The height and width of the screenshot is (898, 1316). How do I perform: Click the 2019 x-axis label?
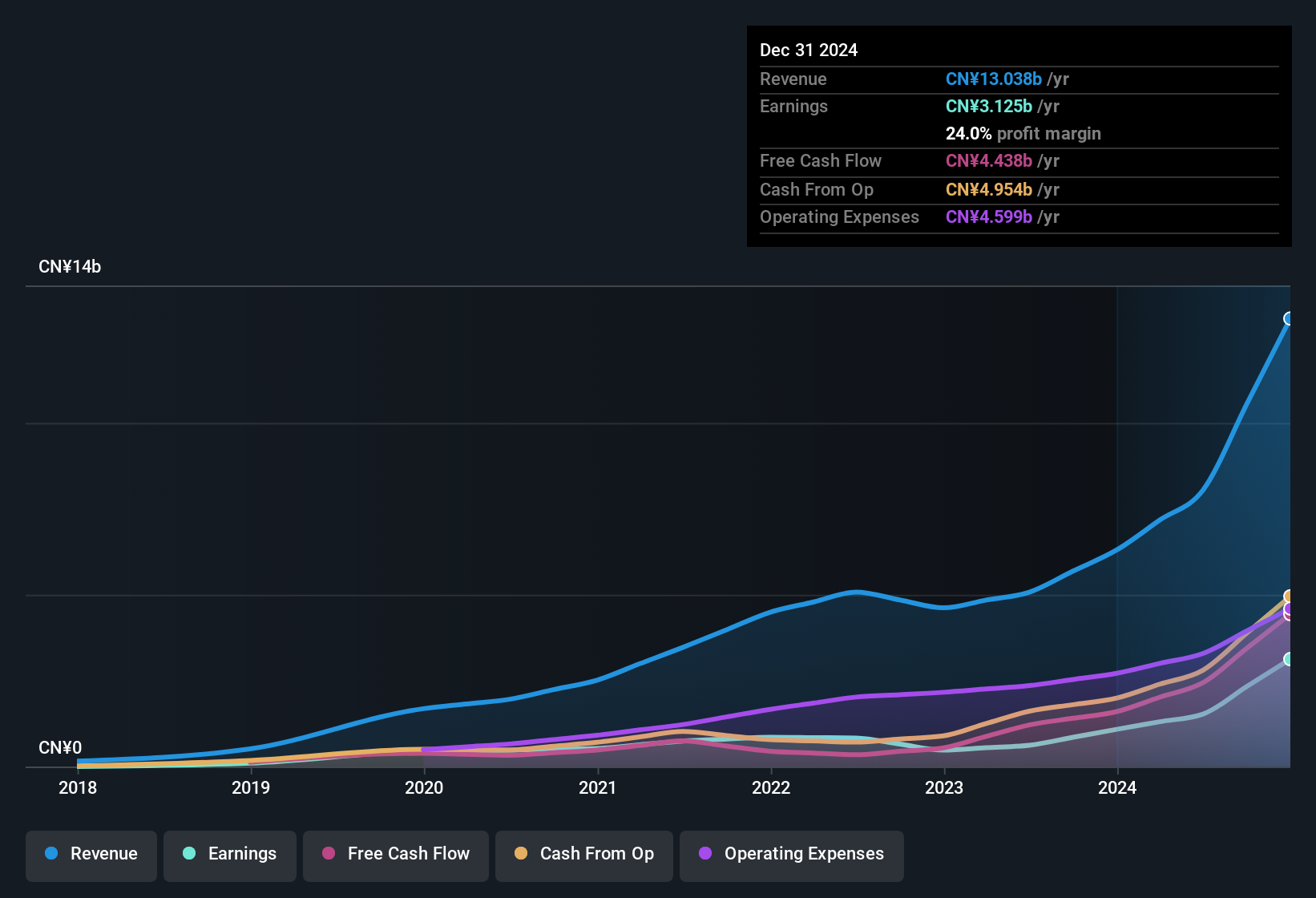click(251, 787)
